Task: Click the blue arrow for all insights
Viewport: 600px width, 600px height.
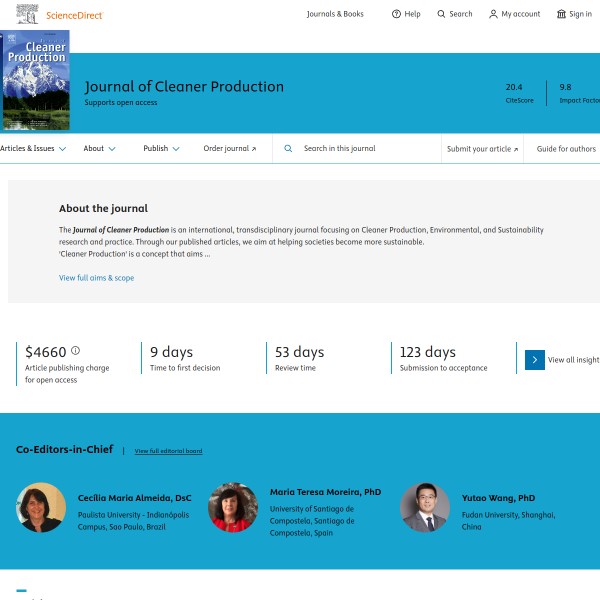Action: click(x=535, y=359)
